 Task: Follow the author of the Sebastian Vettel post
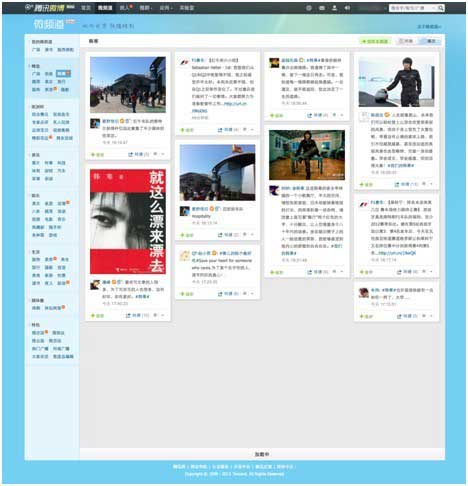point(187,130)
